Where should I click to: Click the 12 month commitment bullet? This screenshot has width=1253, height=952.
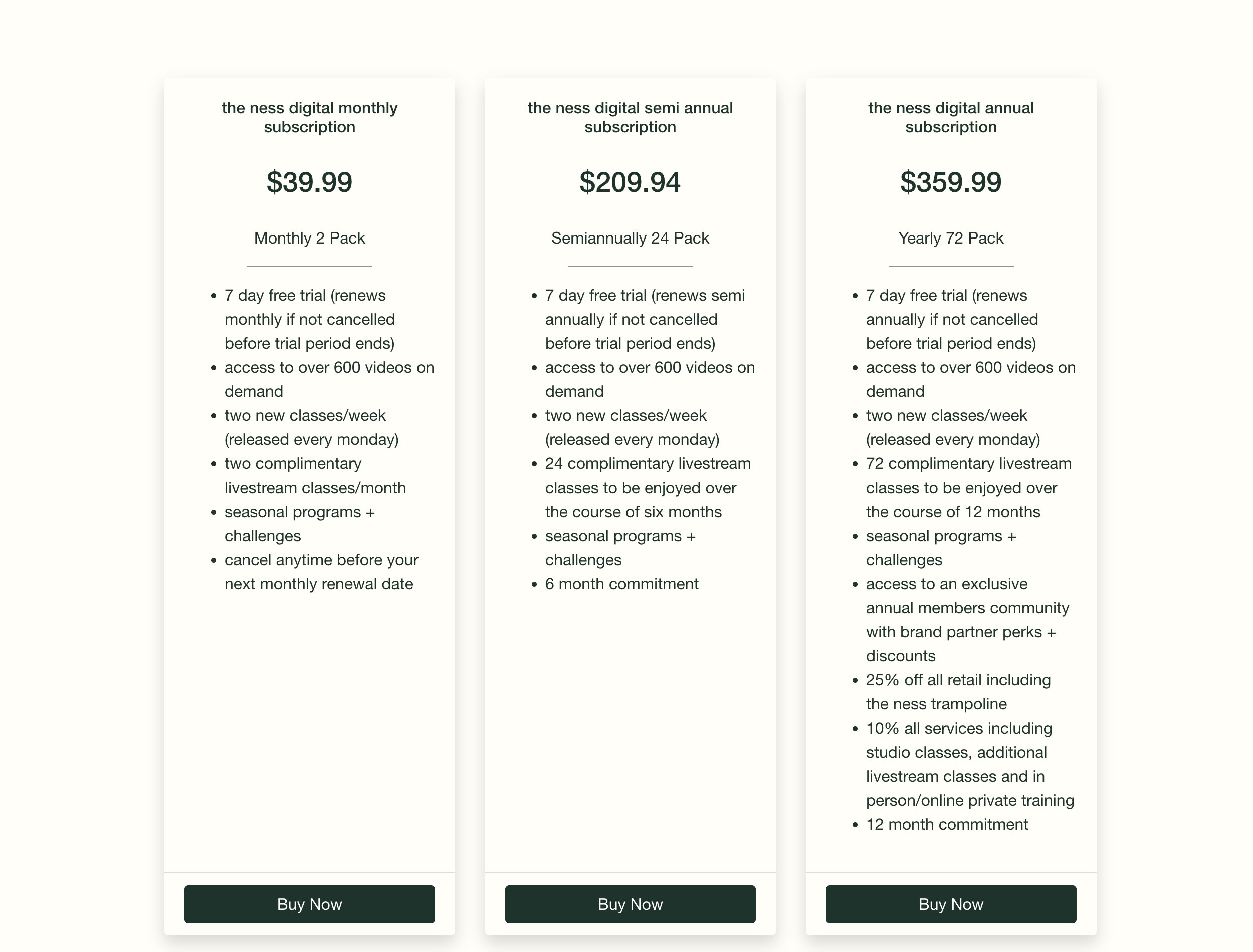coord(947,825)
